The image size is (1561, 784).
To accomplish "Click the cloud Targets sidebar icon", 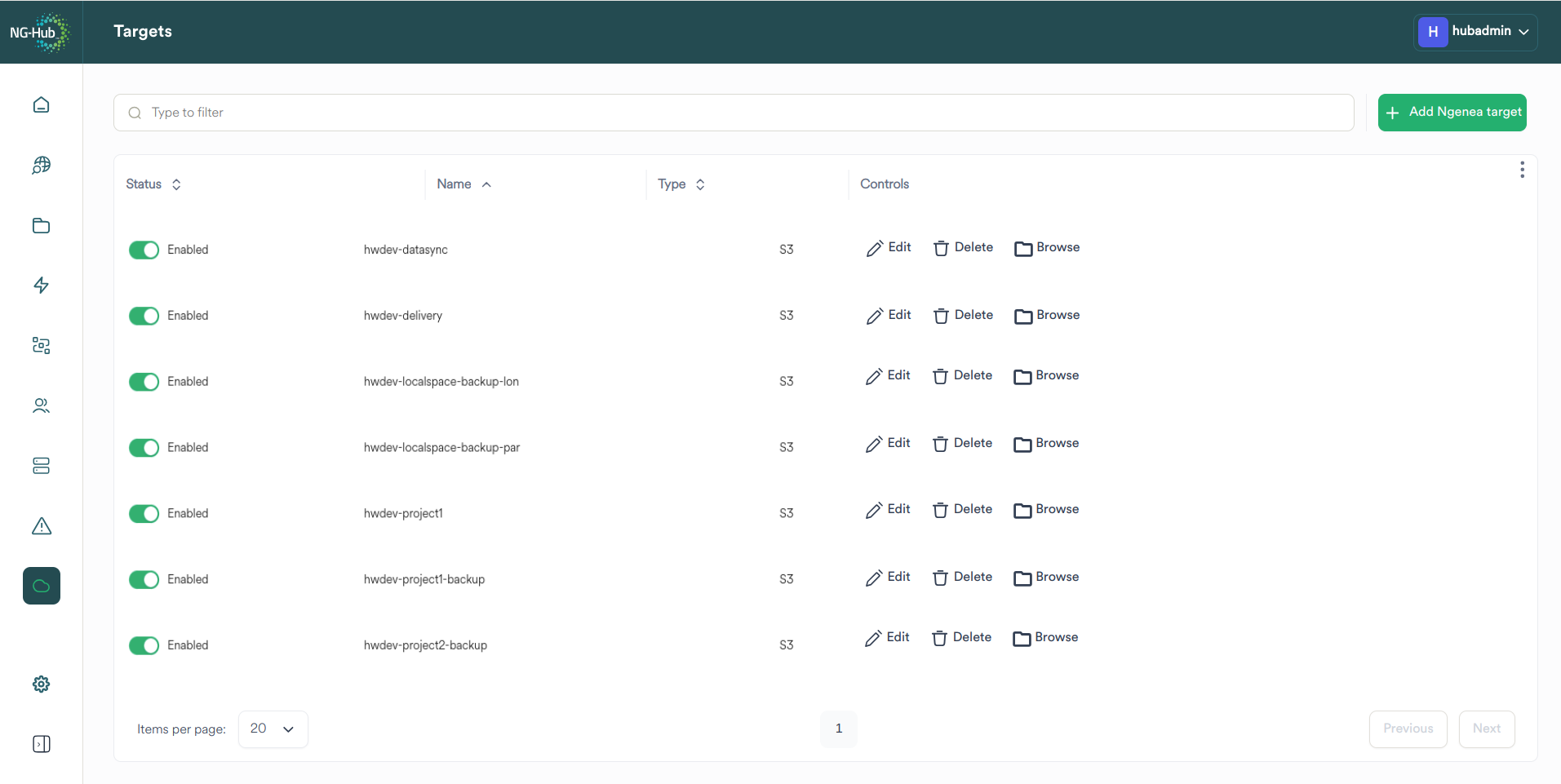I will (41, 585).
